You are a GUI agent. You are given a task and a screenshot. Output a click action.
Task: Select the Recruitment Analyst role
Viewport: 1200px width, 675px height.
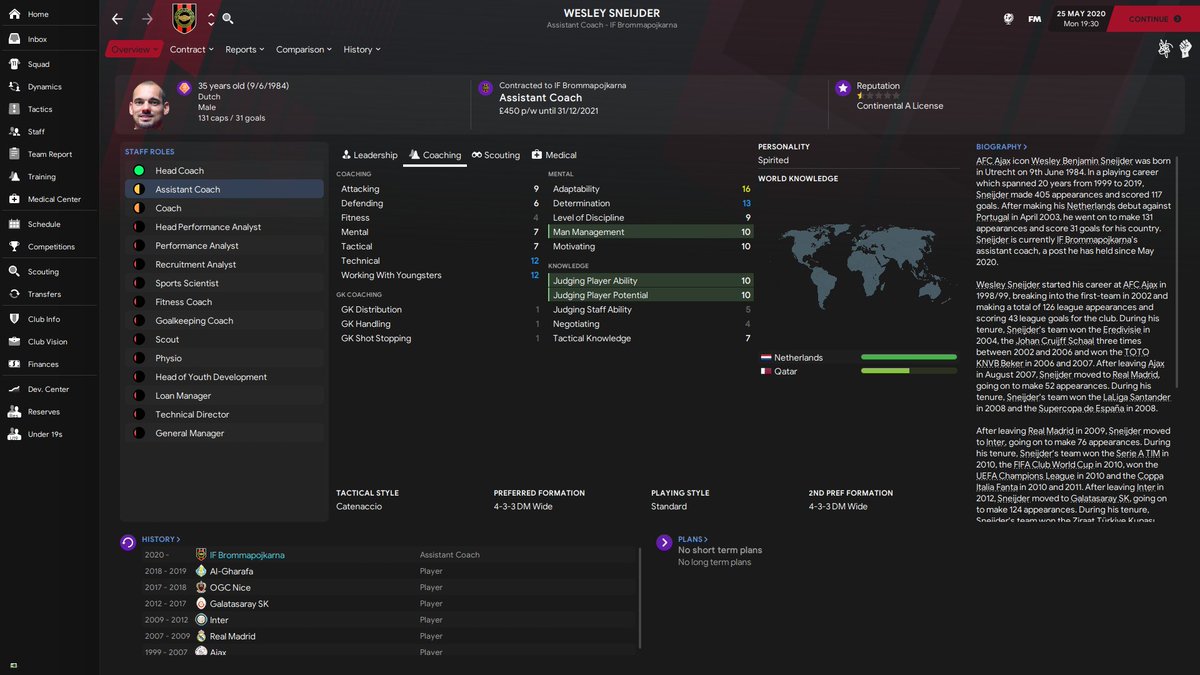pyautogui.click(x=225, y=265)
